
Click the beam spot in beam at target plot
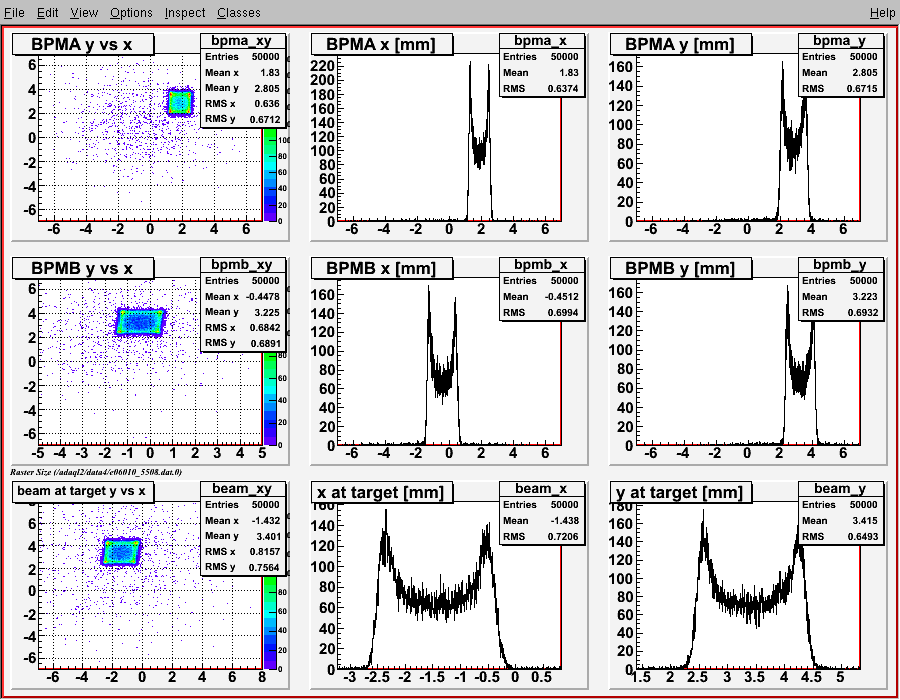[x=121, y=552]
